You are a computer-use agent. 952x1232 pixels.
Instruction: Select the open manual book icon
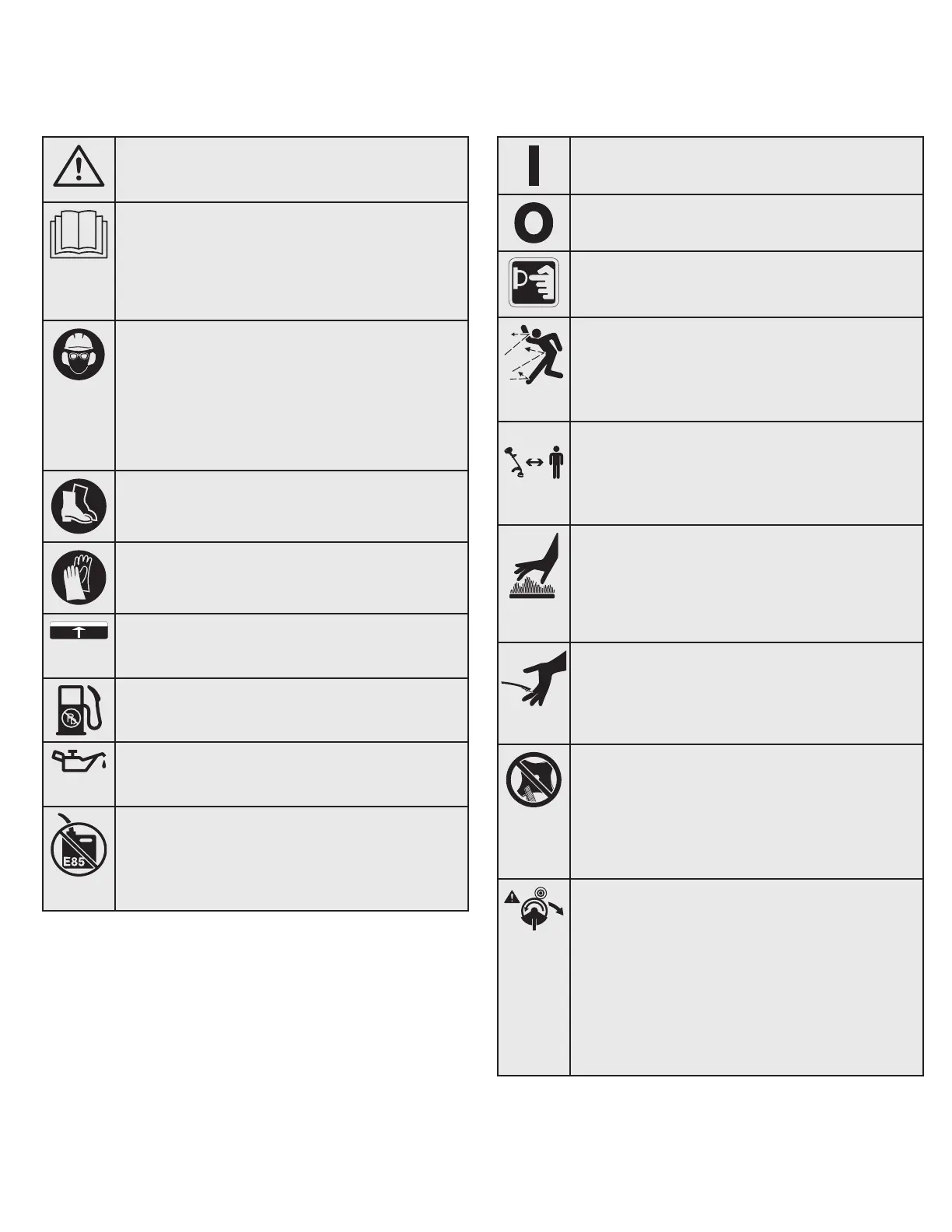[x=79, y=233]
